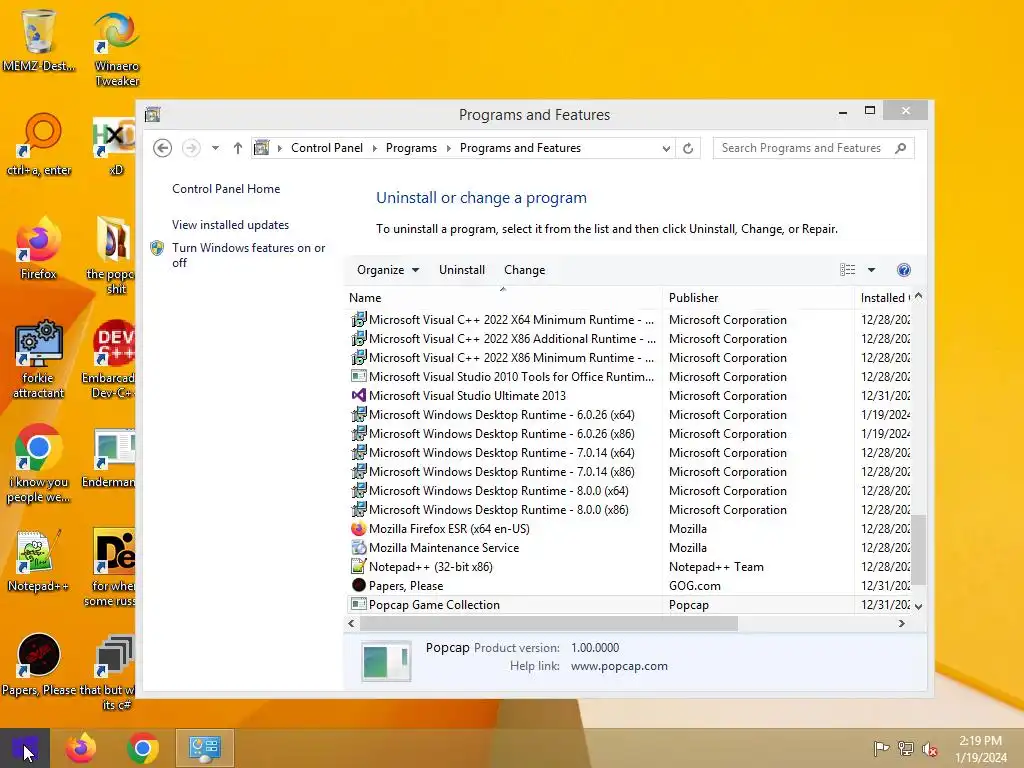Select Popcap Game Collection row
This screenshot has width=1024, height=768.
(x=630, y=605)
